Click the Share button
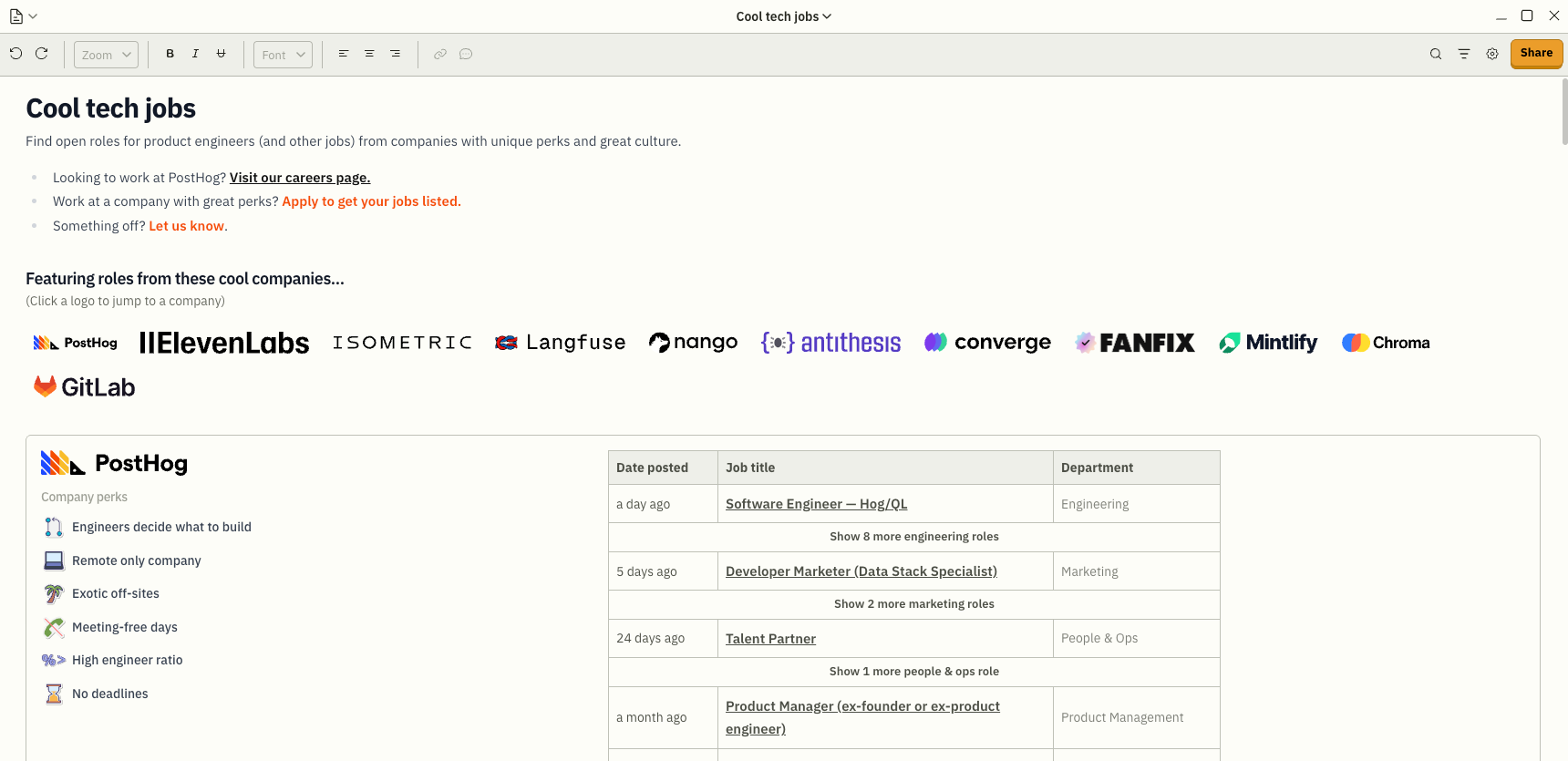Image resolution: width=1568 pixels, height=761 pixels. point(1536,53)
